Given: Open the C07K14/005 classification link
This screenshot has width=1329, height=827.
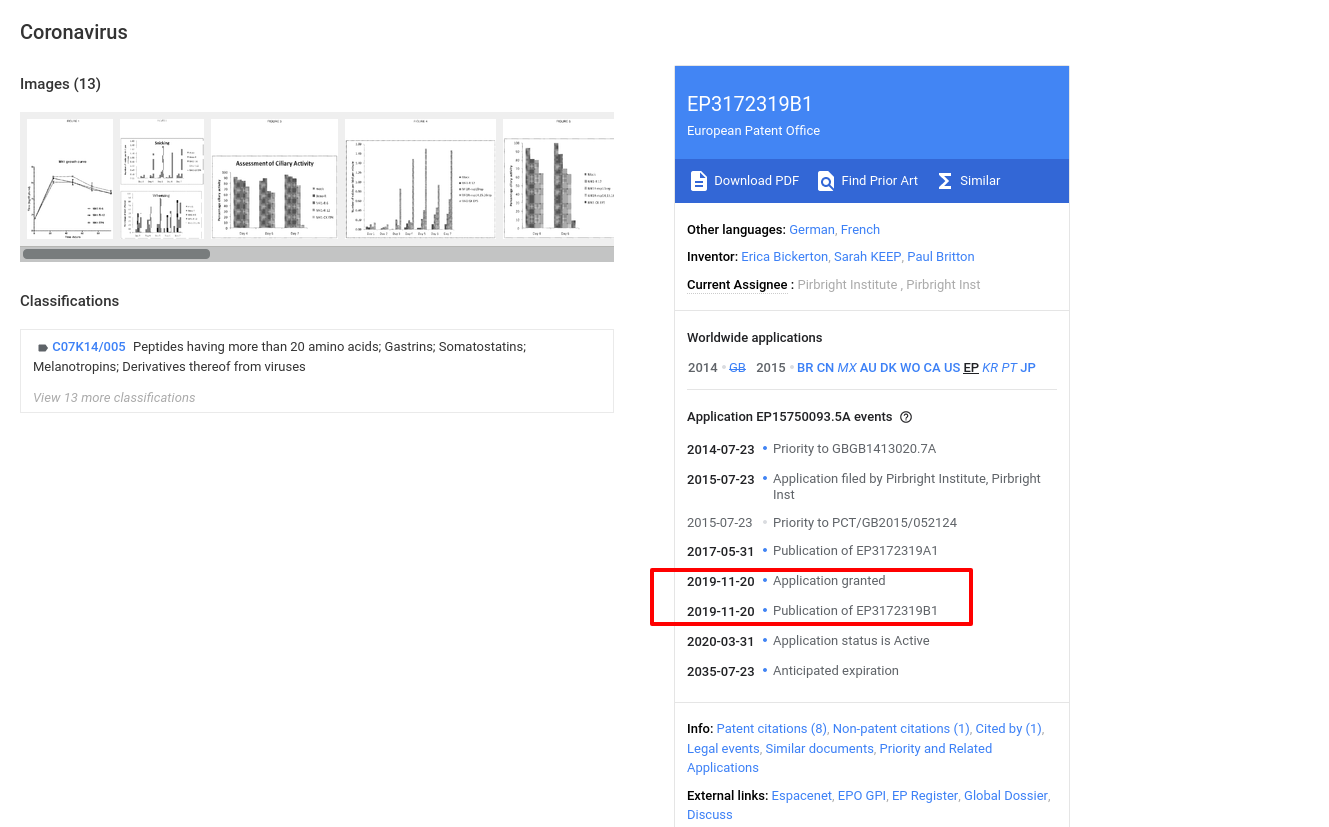Looking at the screenshot, I should 89,347.
